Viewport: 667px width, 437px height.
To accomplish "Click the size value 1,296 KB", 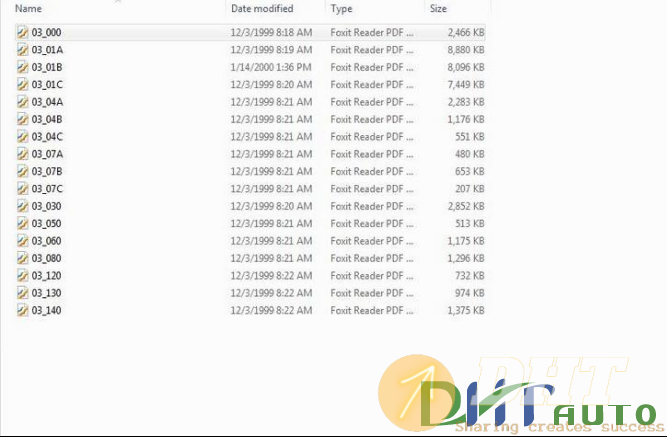I will [x=466, y=258].
